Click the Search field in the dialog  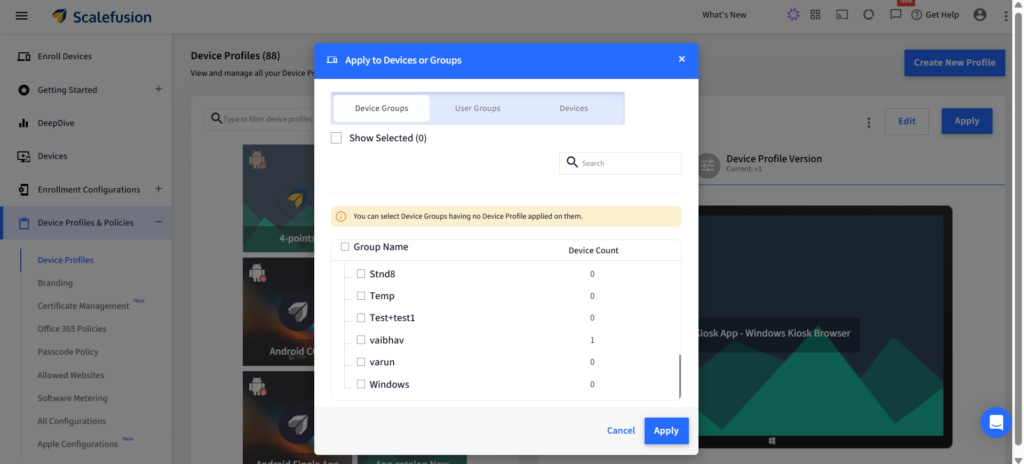point(620,163)
